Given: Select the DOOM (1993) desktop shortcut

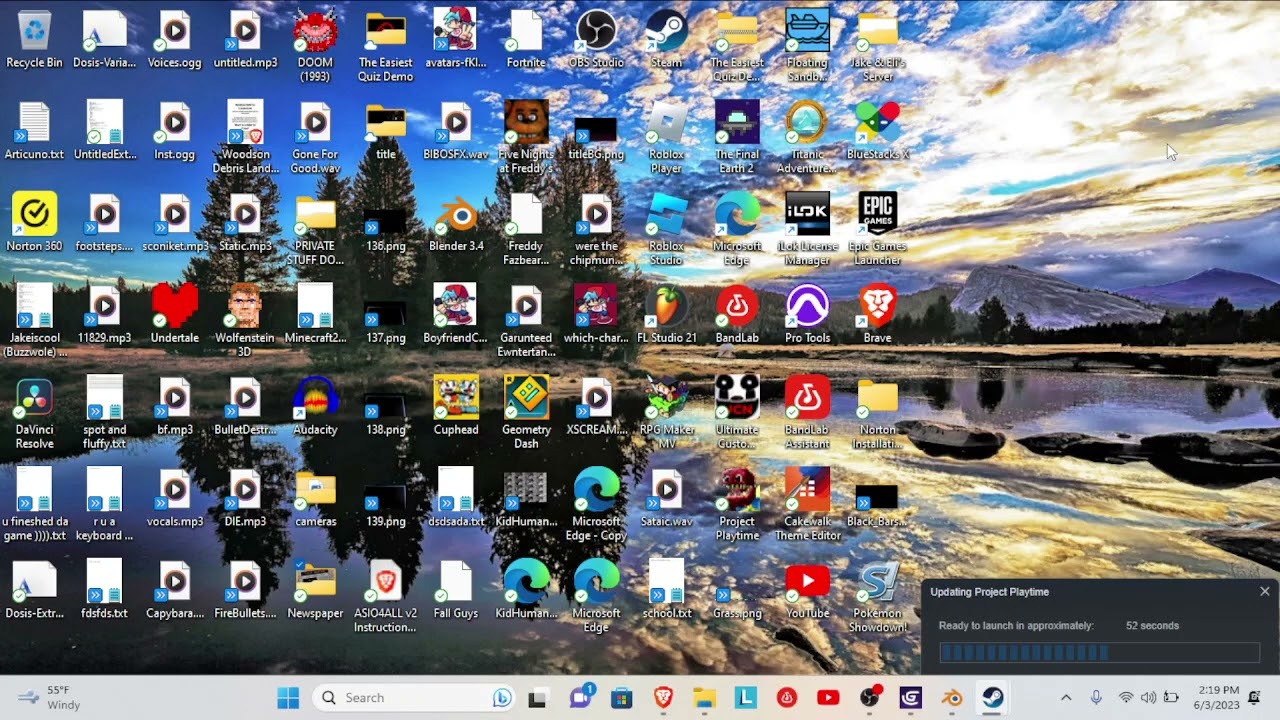Looking at the screenshot, I should click(315, 47).
